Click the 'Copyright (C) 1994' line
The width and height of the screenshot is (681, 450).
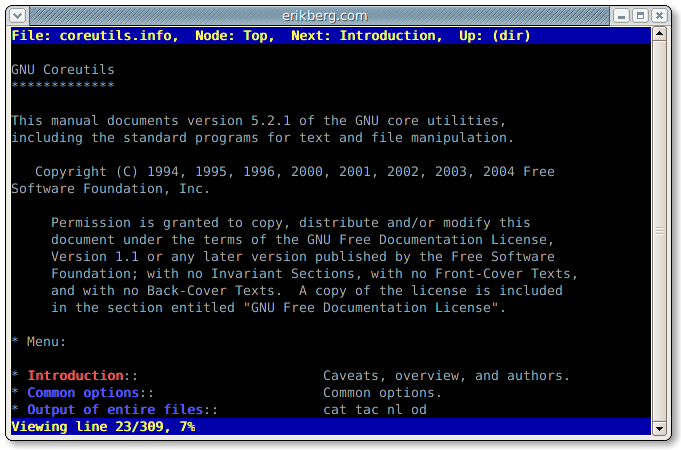[x=295, y=172]
